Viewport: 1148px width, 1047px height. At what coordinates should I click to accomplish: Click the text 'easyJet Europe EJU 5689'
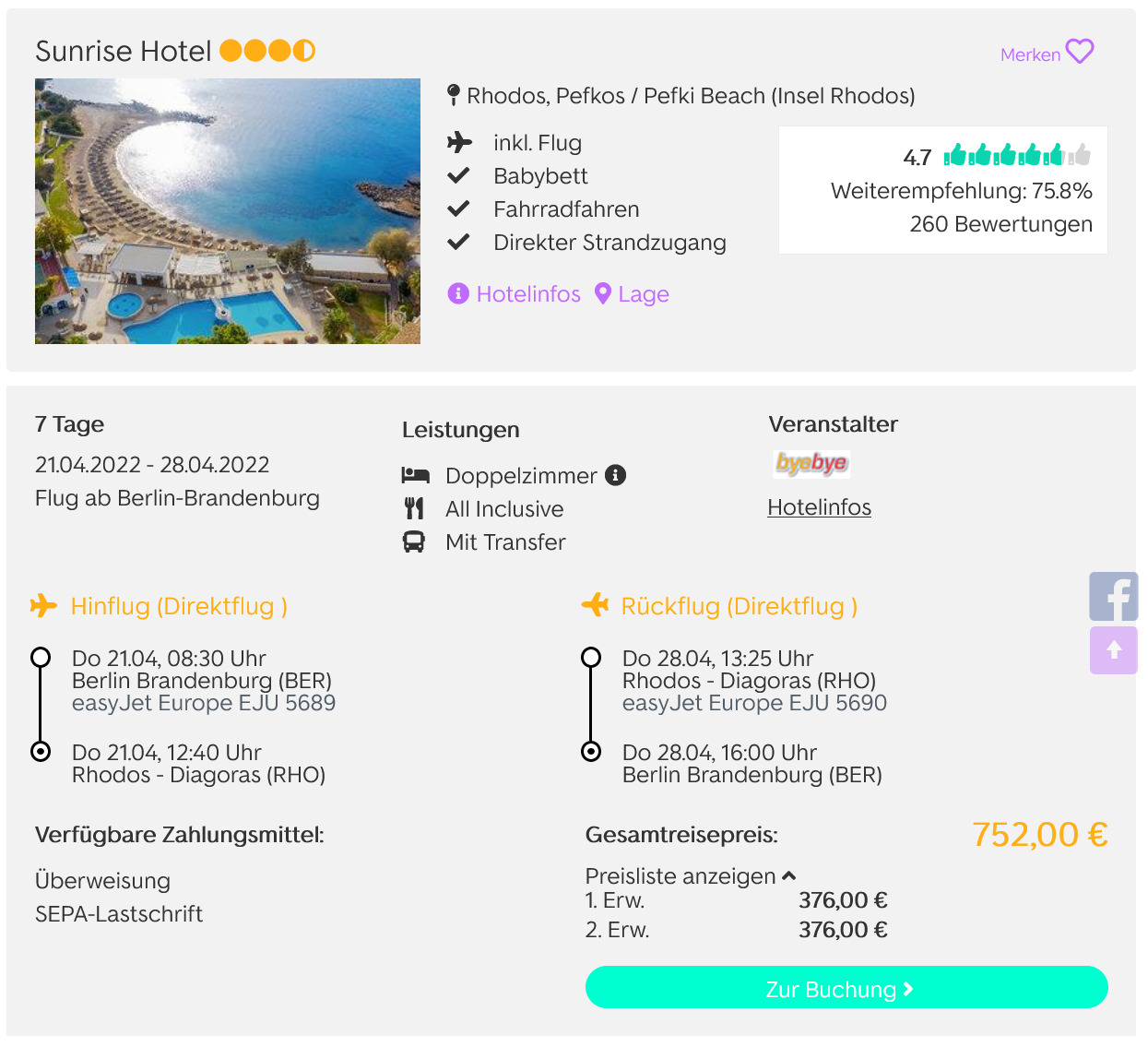(x=204, y=703)
